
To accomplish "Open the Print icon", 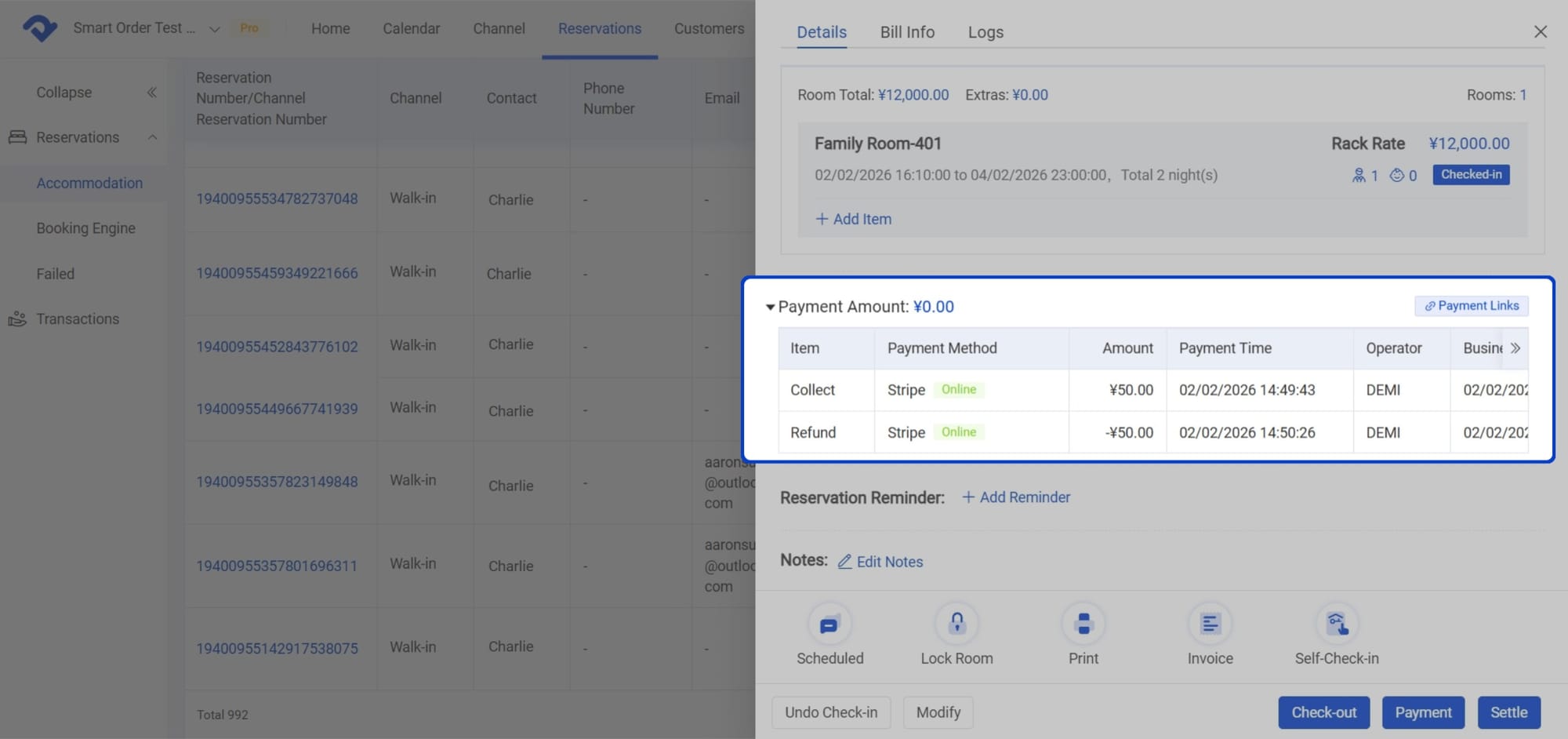I will 1083,623.
